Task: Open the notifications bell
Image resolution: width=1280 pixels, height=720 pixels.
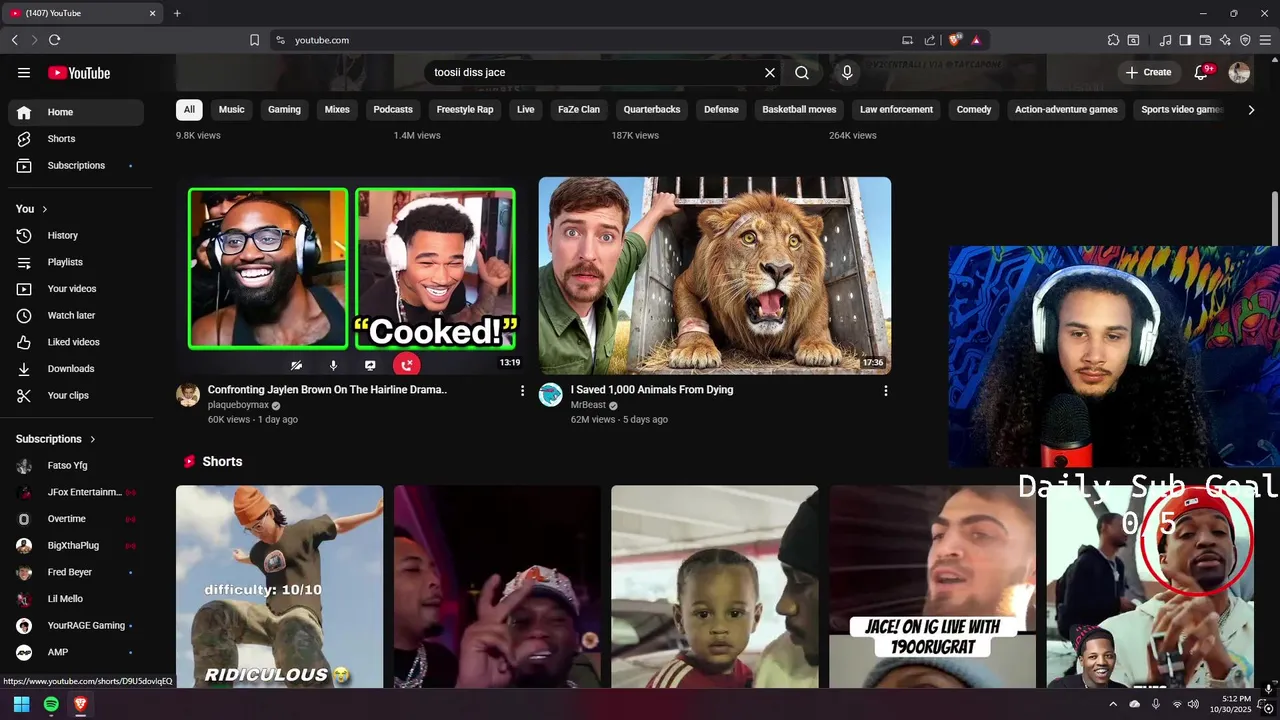Action: coord(1202,73)
